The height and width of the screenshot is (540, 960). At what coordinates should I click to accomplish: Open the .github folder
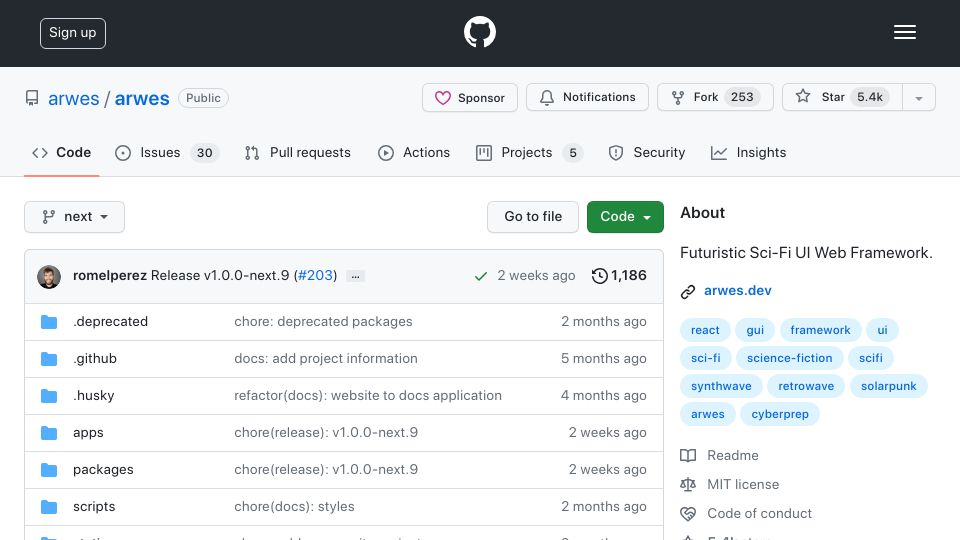(x=95, y=358)
